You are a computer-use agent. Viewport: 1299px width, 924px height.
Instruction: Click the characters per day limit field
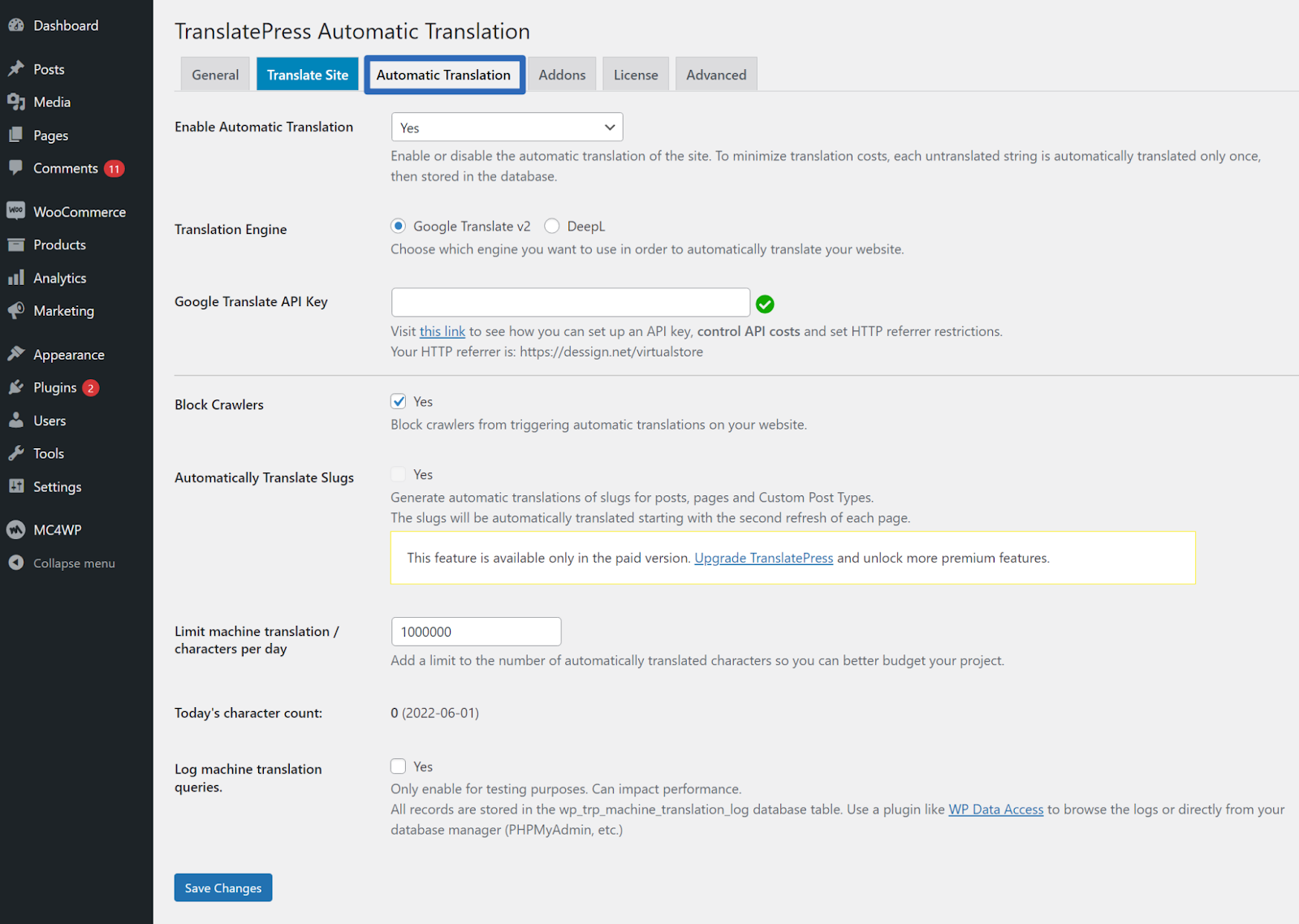coord(477,632)
